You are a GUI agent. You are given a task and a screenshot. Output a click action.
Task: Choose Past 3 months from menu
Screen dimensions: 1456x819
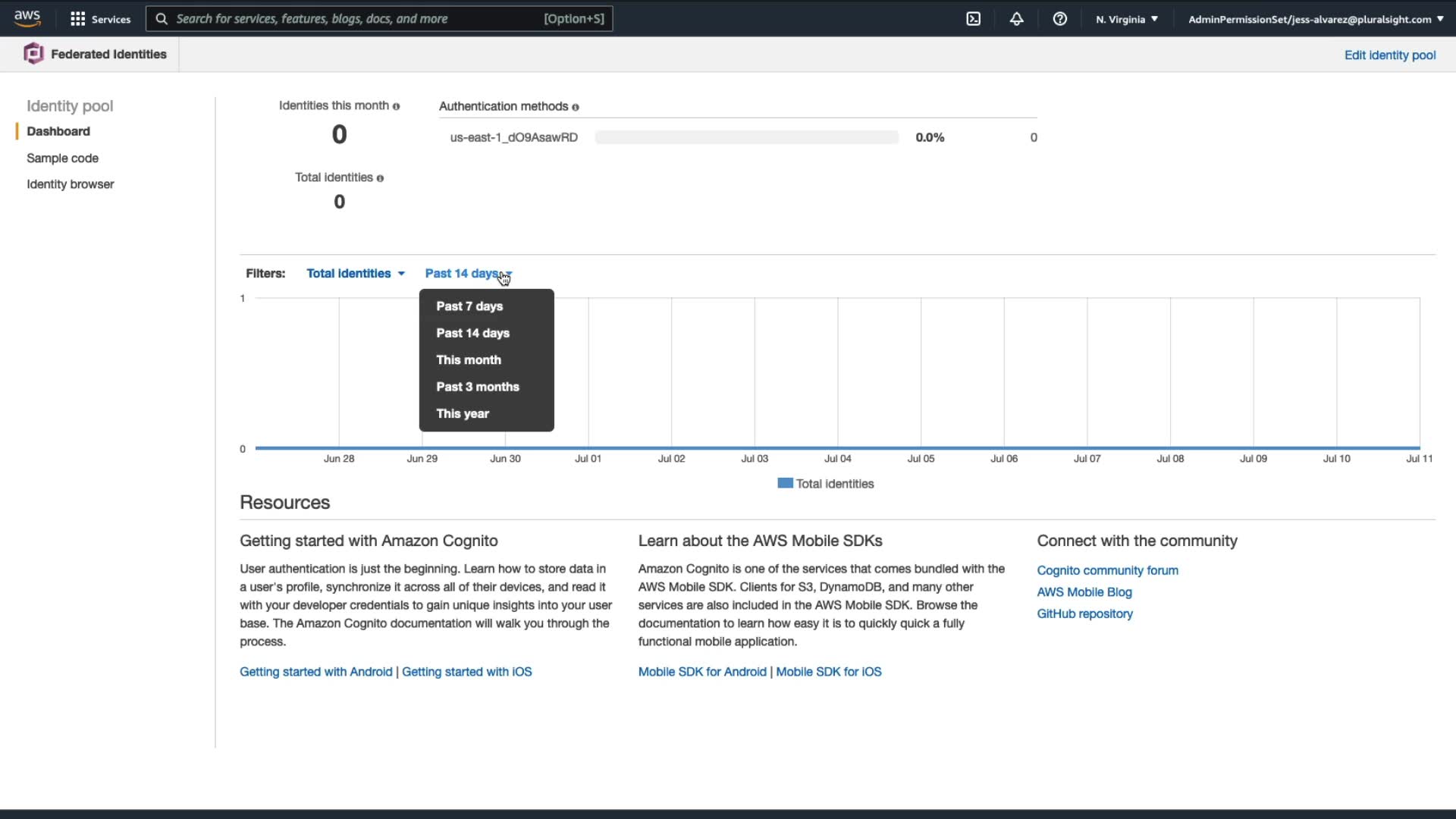click(478, 387)
